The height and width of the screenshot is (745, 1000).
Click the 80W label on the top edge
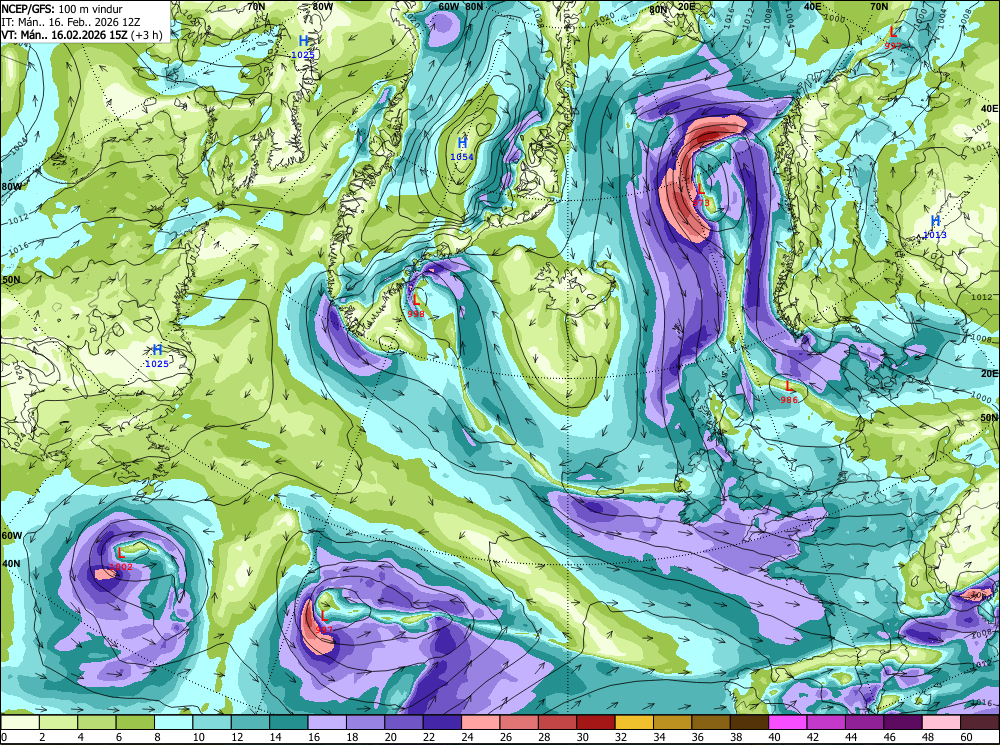click(x=323, y=6)
